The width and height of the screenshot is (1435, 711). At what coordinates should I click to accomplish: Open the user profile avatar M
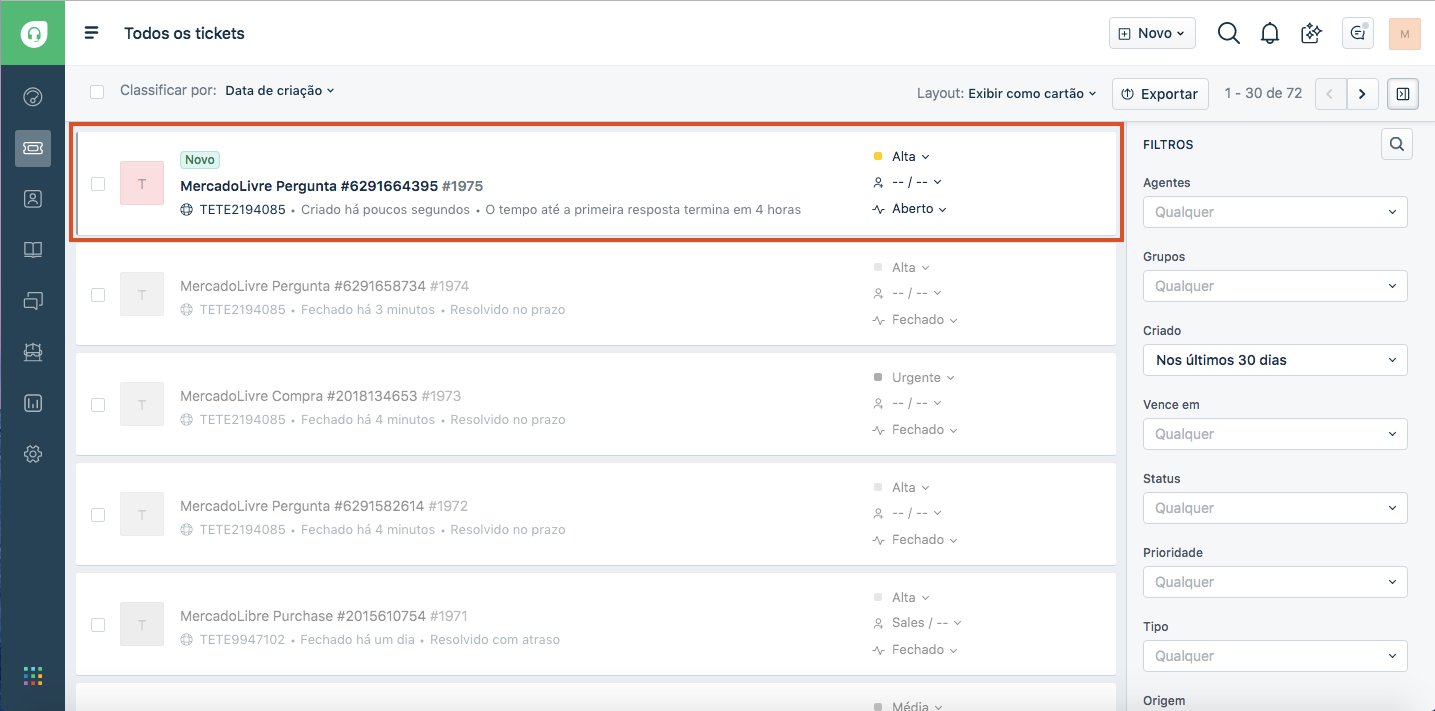pos(1405,33)
